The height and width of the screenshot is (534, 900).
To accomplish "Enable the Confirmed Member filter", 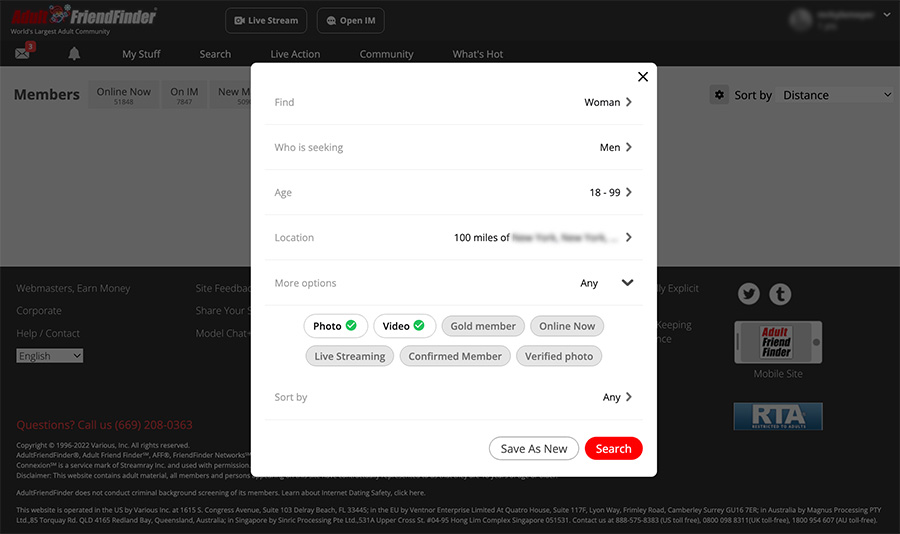I will pyautogui.click(x=455, y=356).
